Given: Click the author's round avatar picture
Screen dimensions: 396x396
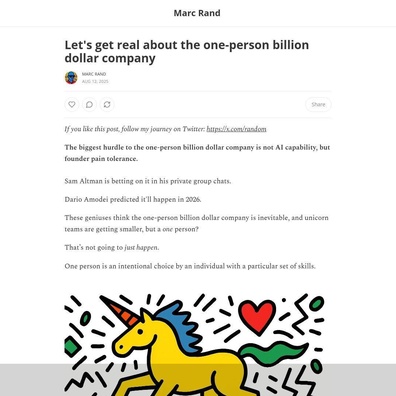Looking at the screenshot, I should point(71,77).
